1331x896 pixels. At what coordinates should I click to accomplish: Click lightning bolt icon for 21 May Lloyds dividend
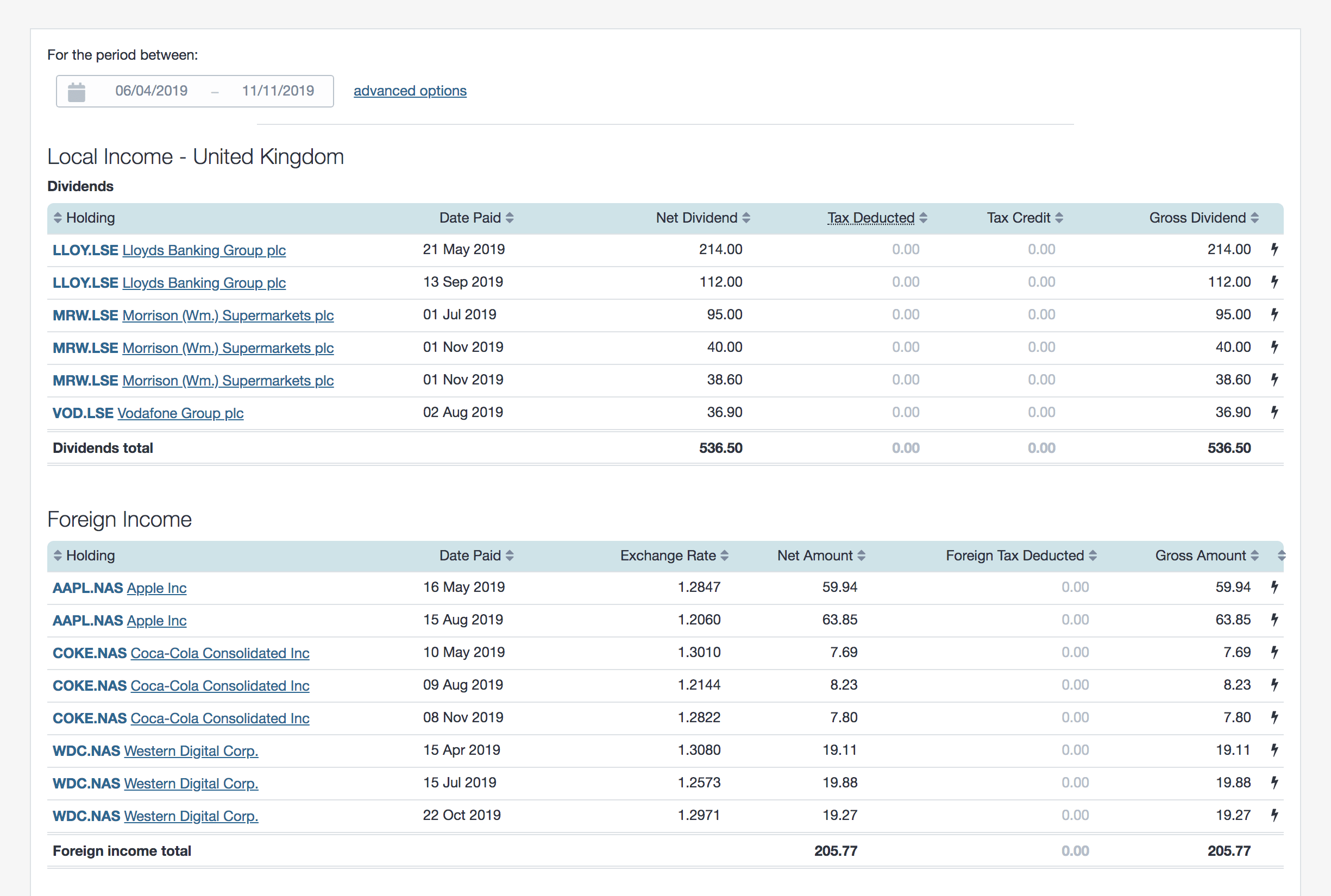[1275, 249]
